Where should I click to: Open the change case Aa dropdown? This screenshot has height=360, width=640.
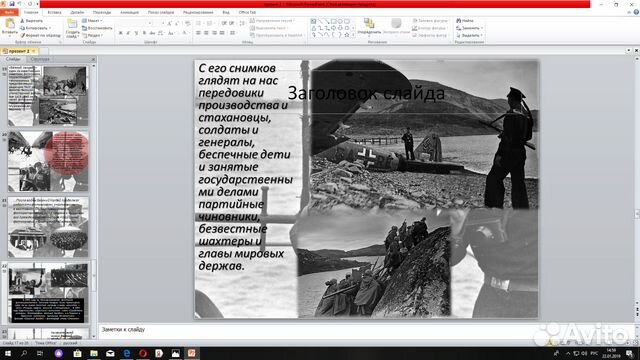point(171,33)
